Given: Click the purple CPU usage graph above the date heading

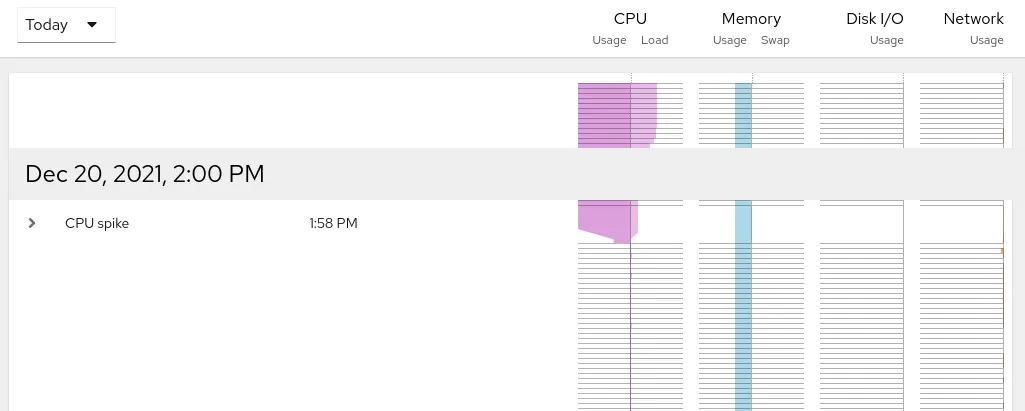Looking at the screenshot, I should click(604, 115).
